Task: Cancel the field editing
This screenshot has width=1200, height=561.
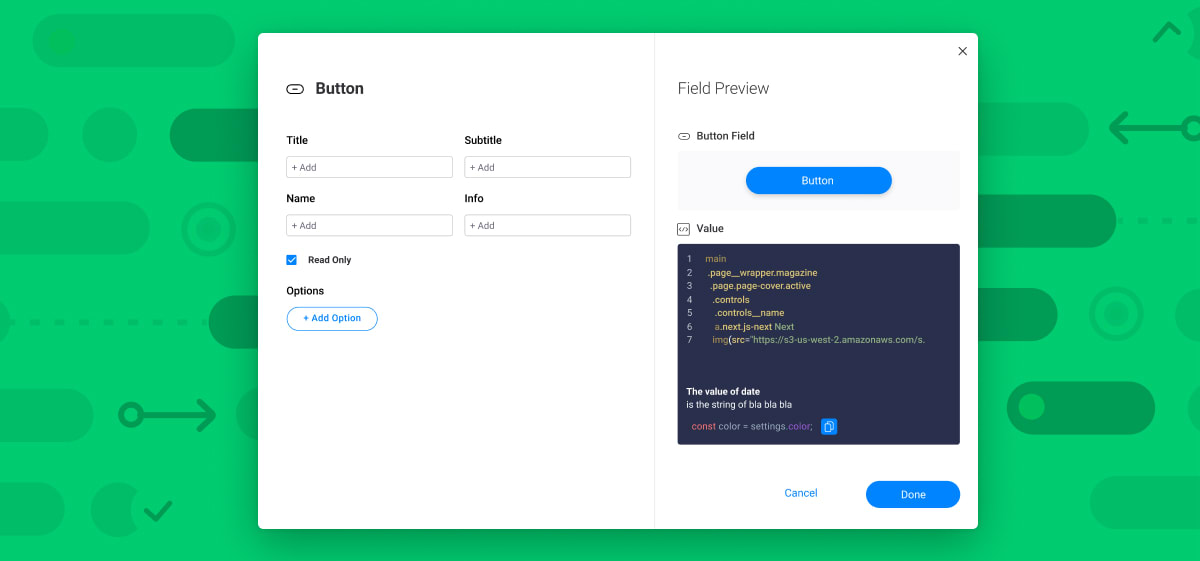Action: 801,493
